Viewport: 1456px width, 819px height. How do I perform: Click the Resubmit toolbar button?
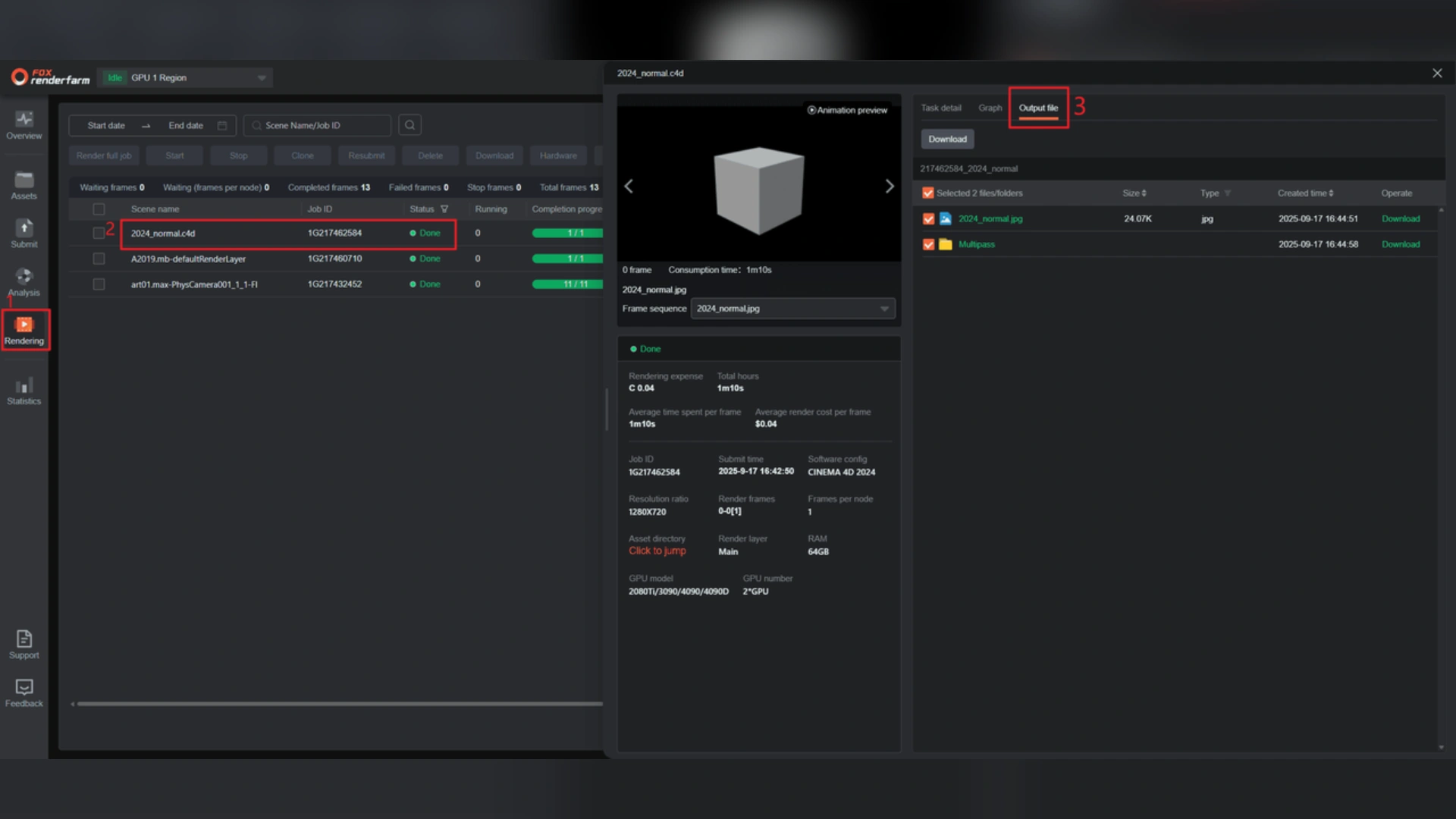[366, 155]
